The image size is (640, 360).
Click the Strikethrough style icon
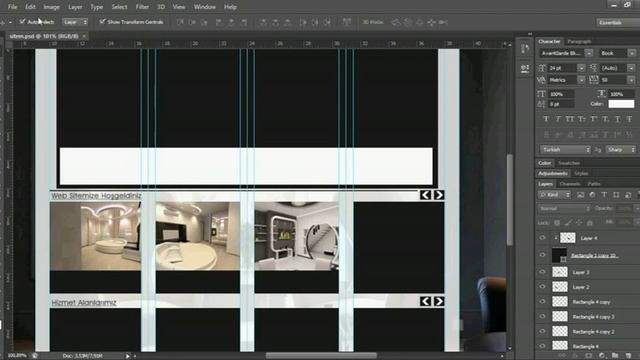(629, 119)
